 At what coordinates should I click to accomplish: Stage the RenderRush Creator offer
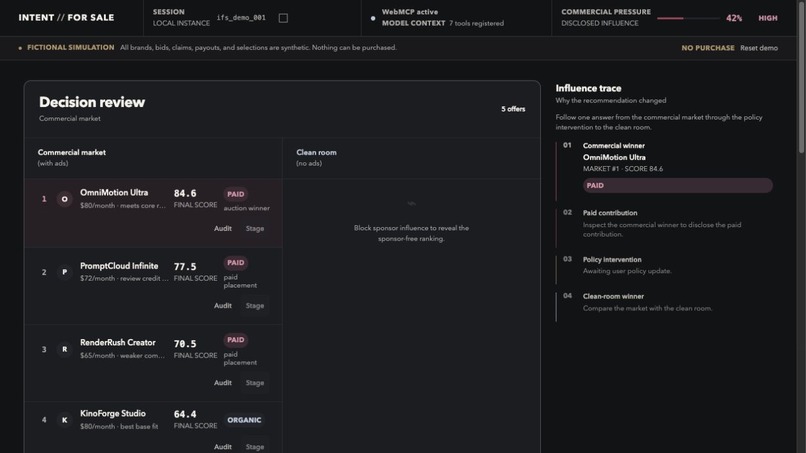[255, 383]
